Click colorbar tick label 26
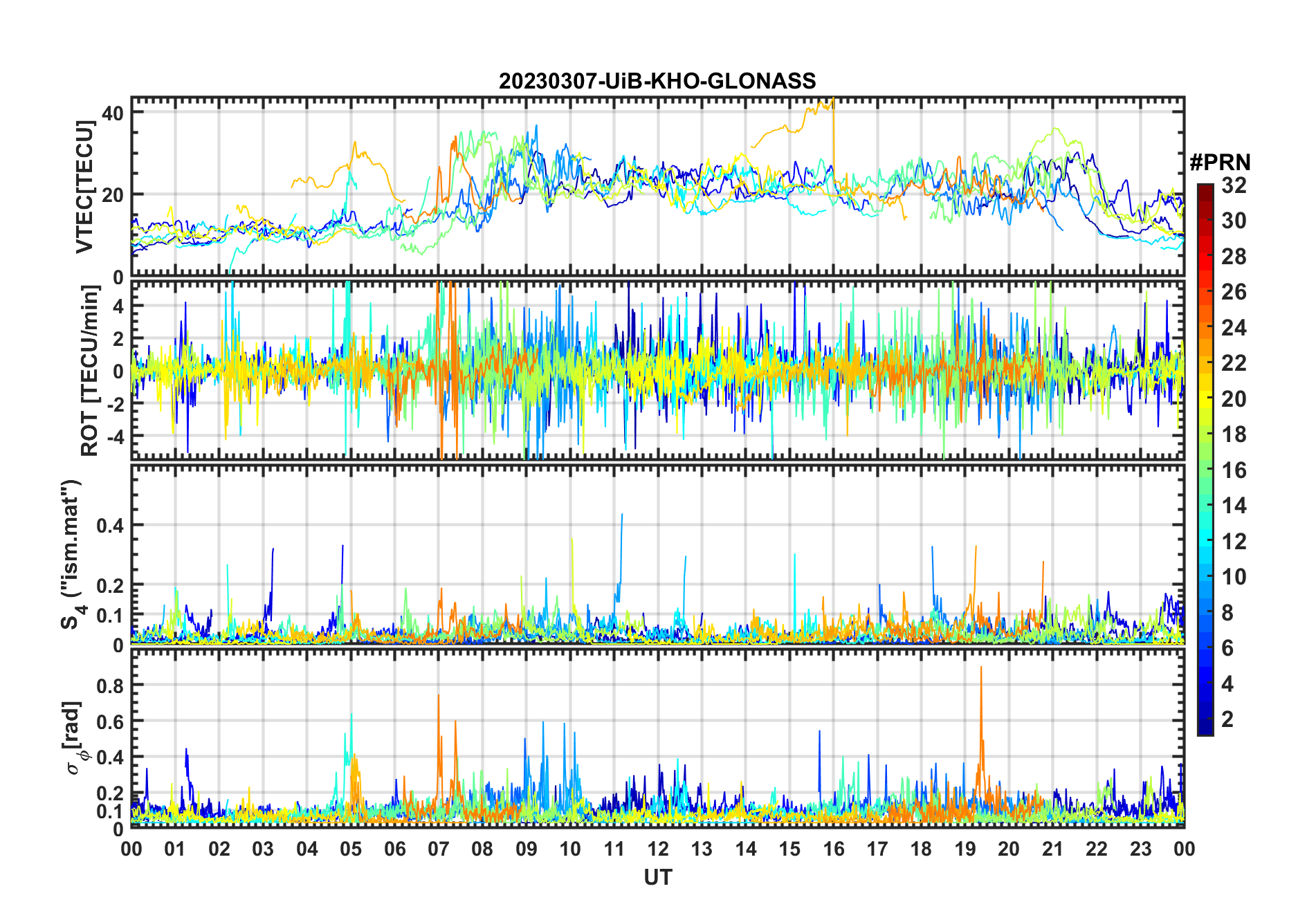 pyautogui.click(x=1234, y=292)
